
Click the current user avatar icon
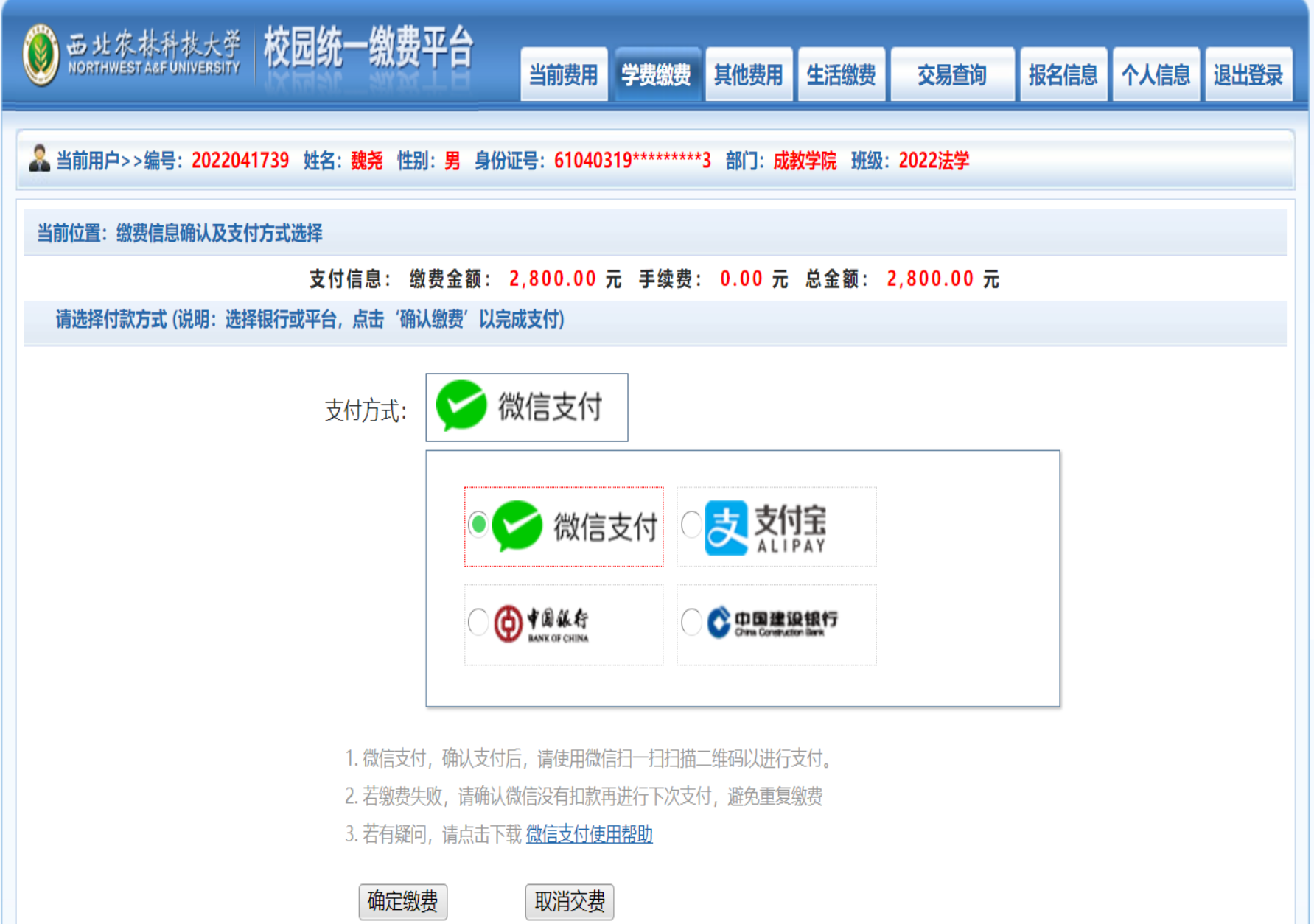click(x=38, y=158)
